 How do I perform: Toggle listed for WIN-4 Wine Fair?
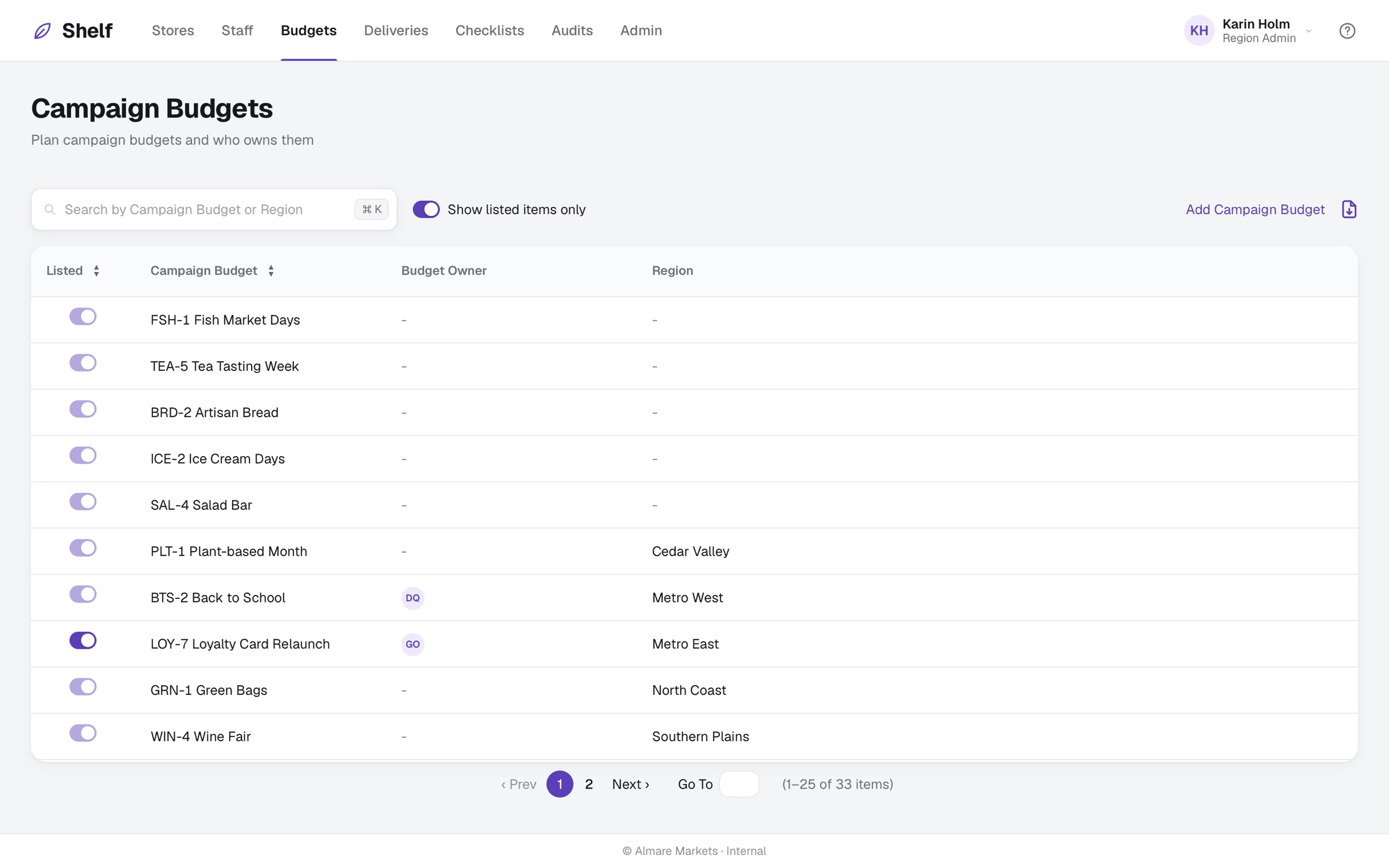[x=83, y=733]
